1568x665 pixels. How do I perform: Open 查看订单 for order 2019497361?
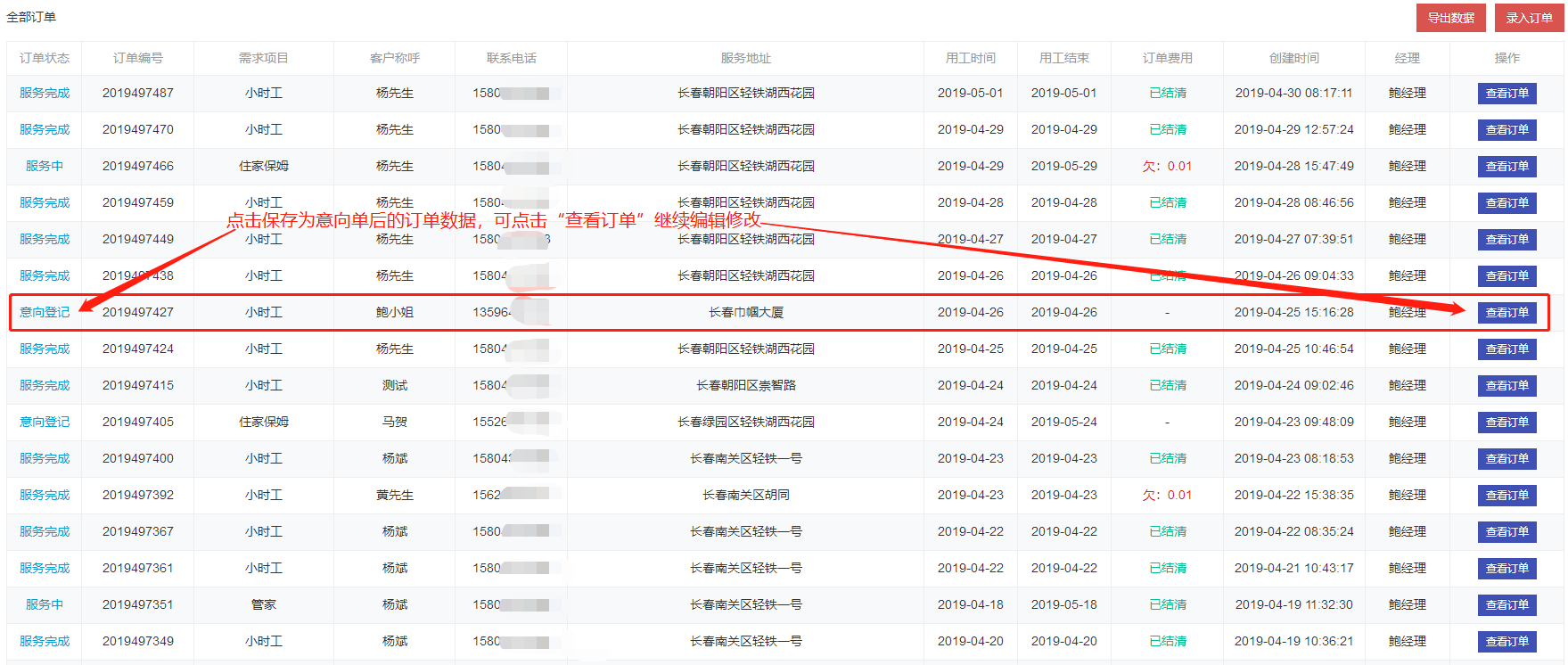tap(1506, 569)
